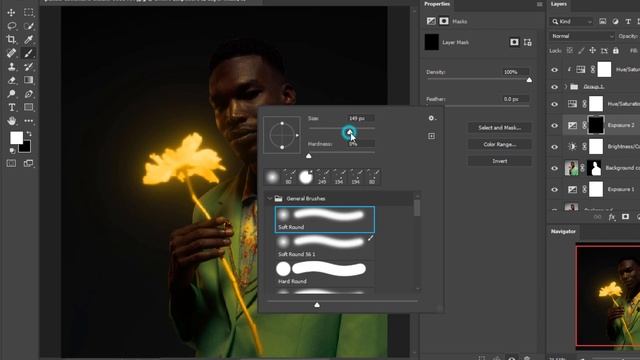Screen dimensions: 640x360
Task: Lock image pixels of selected layer
Action: point(581,51)
